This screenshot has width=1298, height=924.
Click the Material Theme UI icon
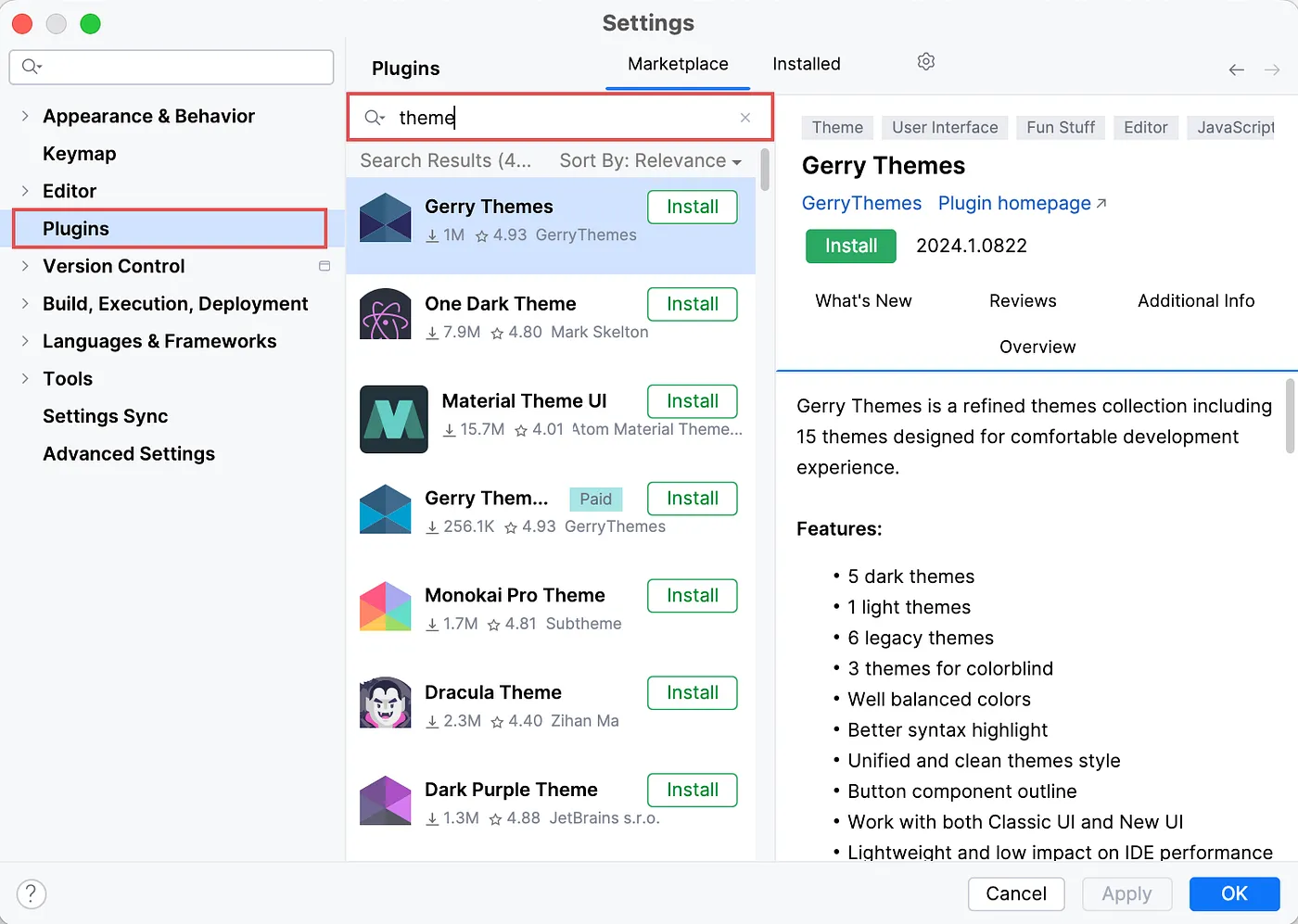tap(393, 419)
